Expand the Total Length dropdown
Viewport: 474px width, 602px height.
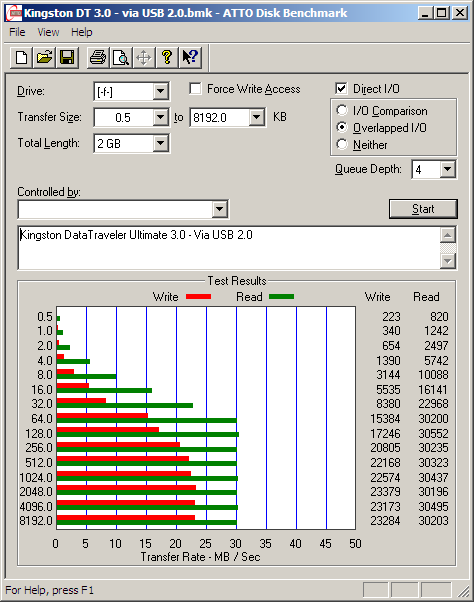160,143
